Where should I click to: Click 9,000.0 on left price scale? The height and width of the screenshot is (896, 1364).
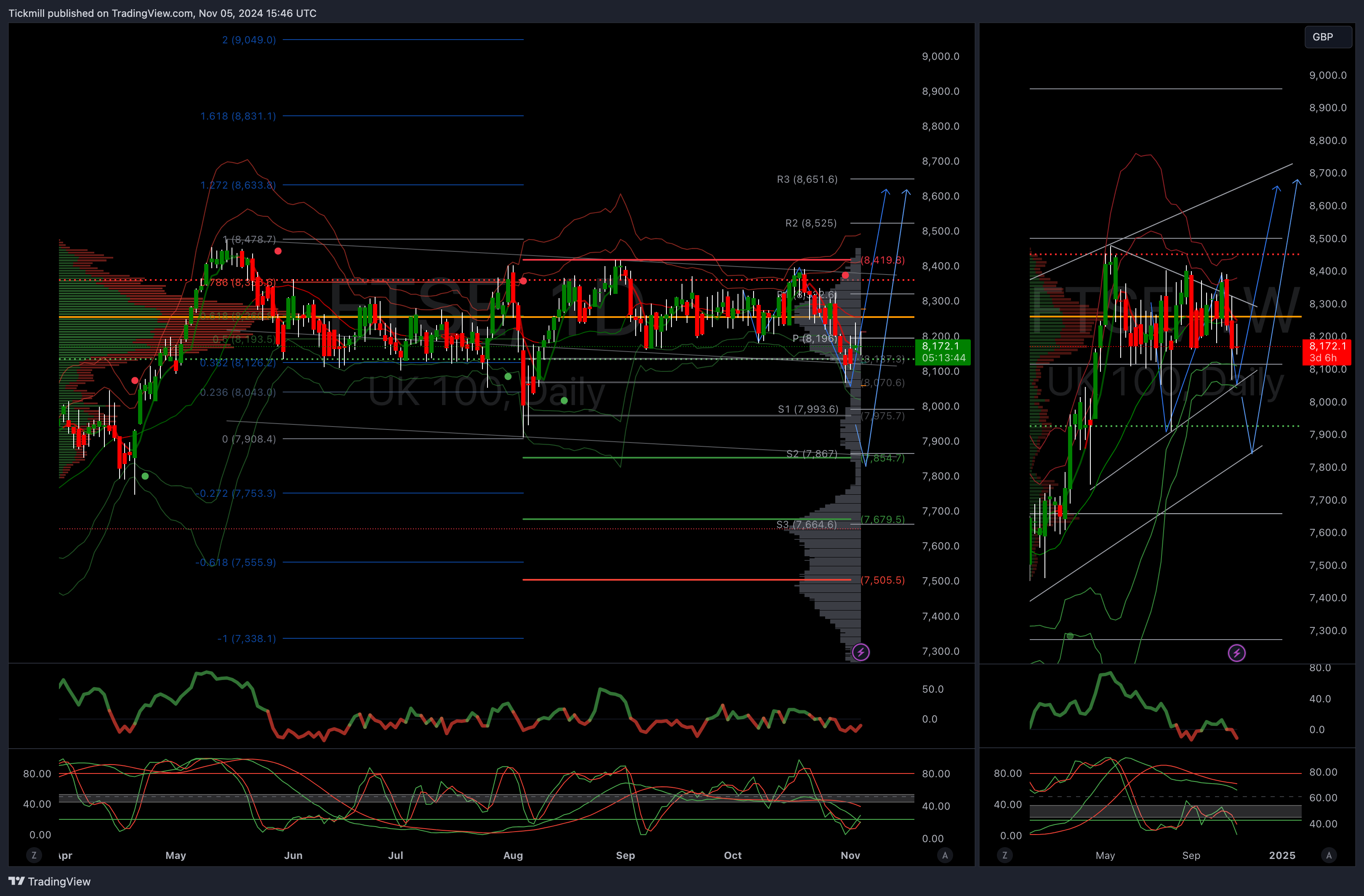coord(940,56)
